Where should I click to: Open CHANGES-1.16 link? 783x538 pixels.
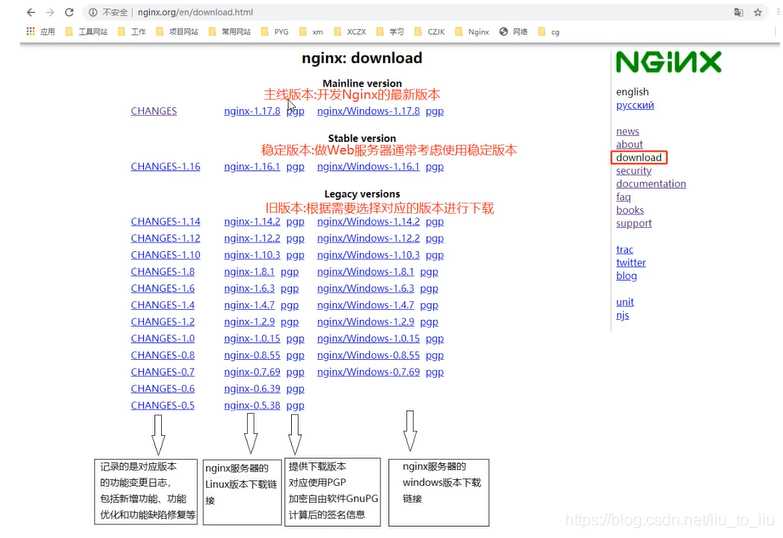[165, 166]
